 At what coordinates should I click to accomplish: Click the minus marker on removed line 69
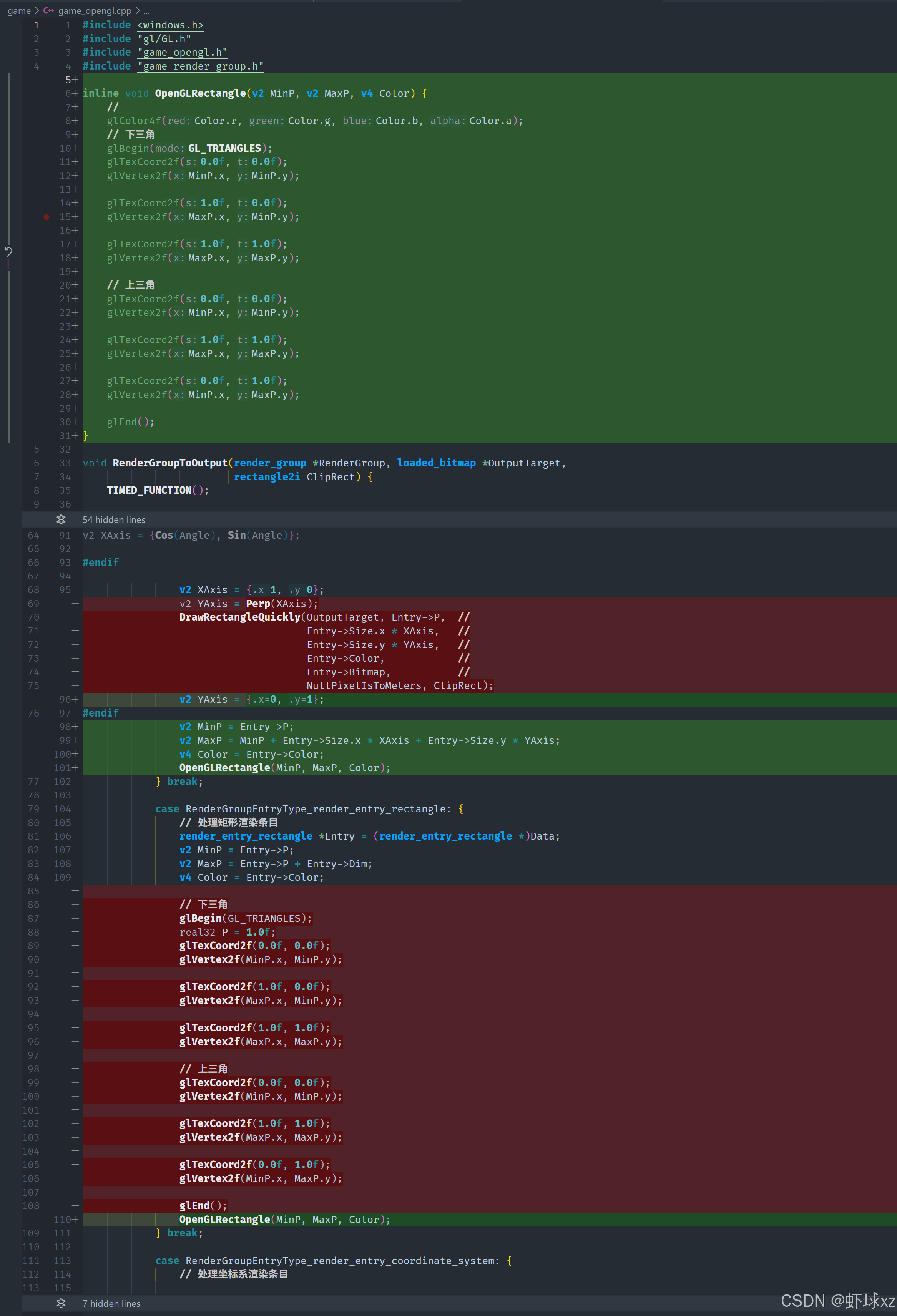pos(75,604)
